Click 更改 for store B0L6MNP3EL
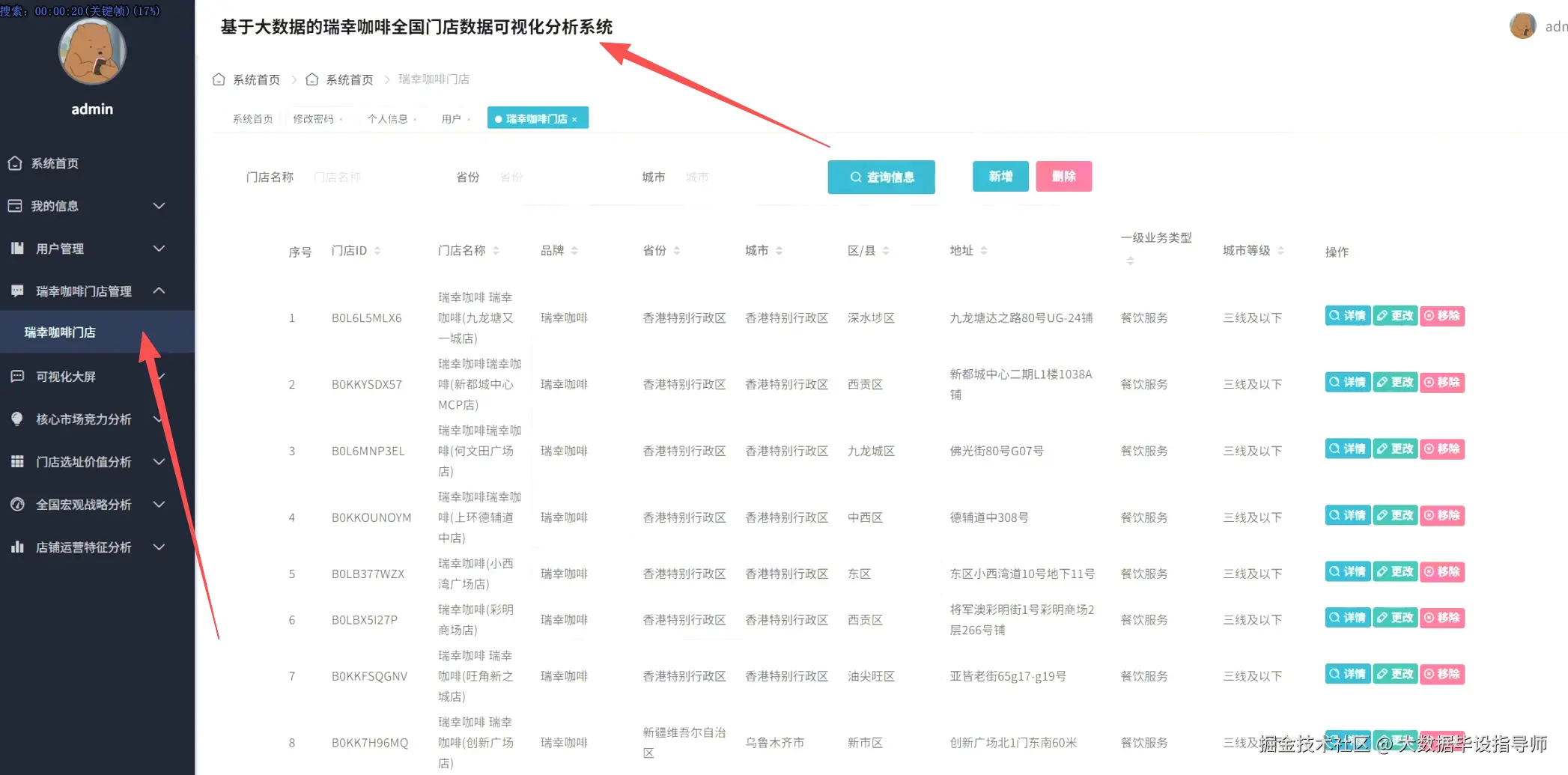The image size is (1568, 775). click(x=1395, y=449)
